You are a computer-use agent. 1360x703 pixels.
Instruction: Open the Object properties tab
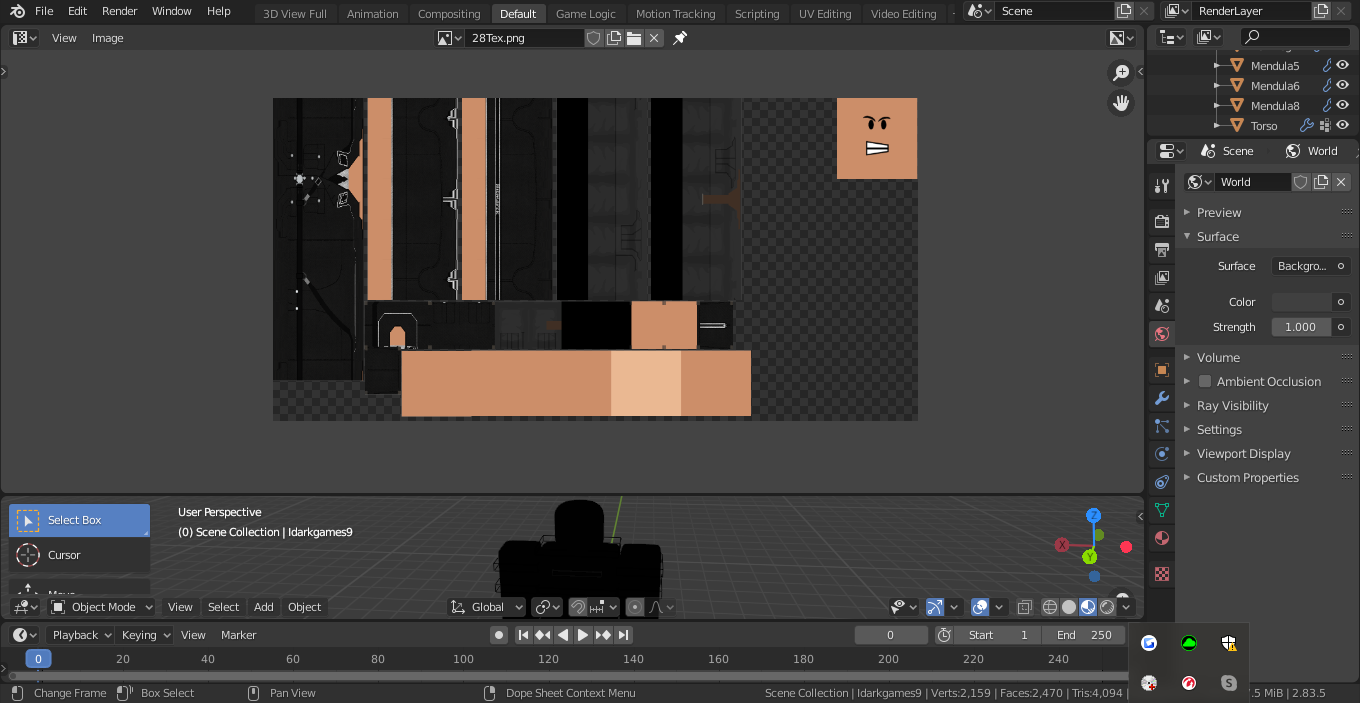pyautogui.click(x=1162, y=370)
